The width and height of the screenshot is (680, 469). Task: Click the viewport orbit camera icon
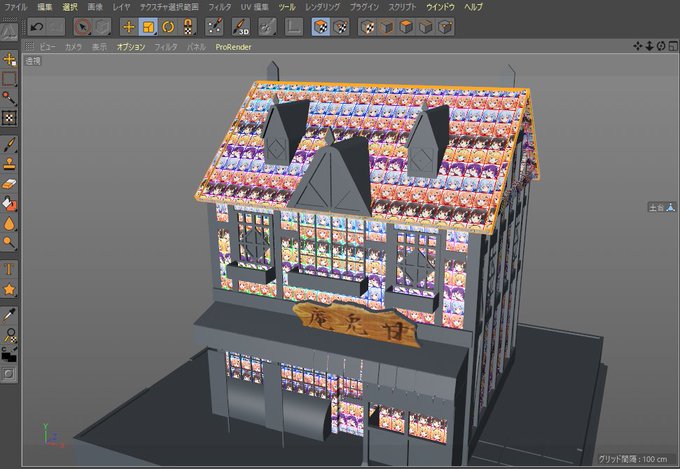pyautogui.click(x=661, y=46)
